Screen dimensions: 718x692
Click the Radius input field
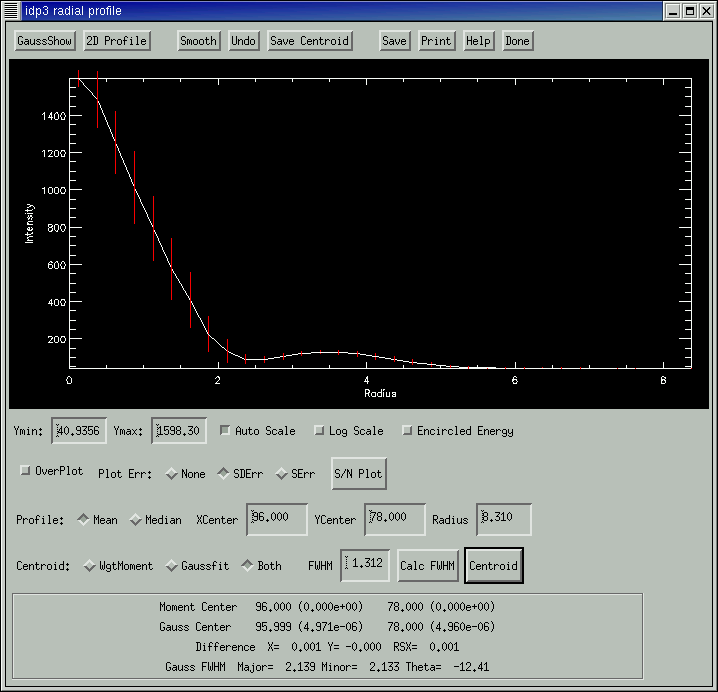504,519
